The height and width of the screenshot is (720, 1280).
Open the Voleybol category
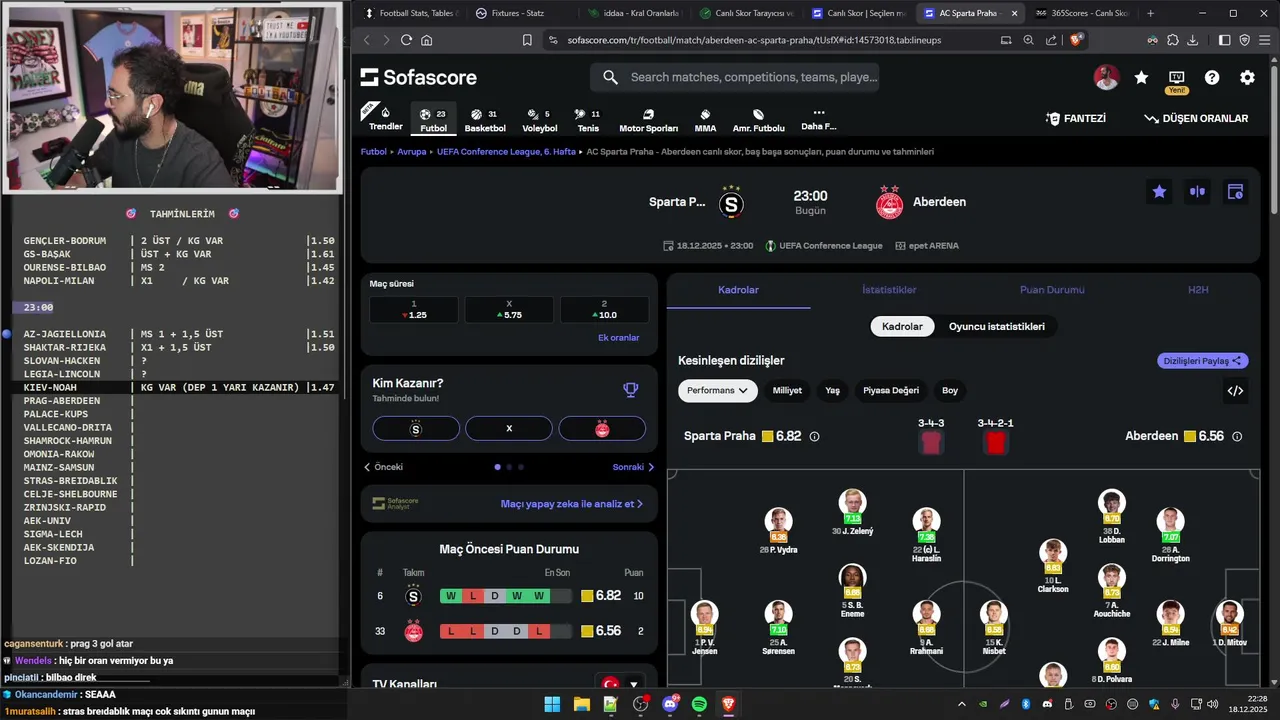[x=540, y=120]
